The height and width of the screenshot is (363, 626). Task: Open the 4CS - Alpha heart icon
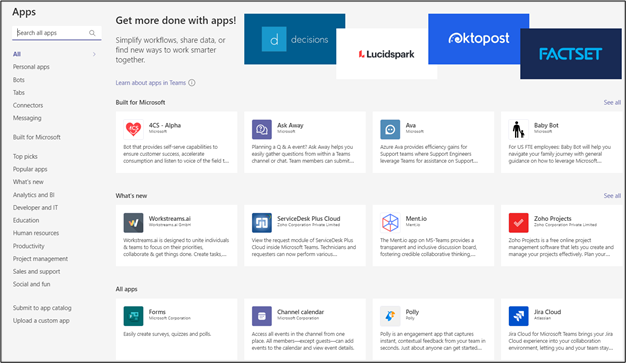tap(133, 129)
